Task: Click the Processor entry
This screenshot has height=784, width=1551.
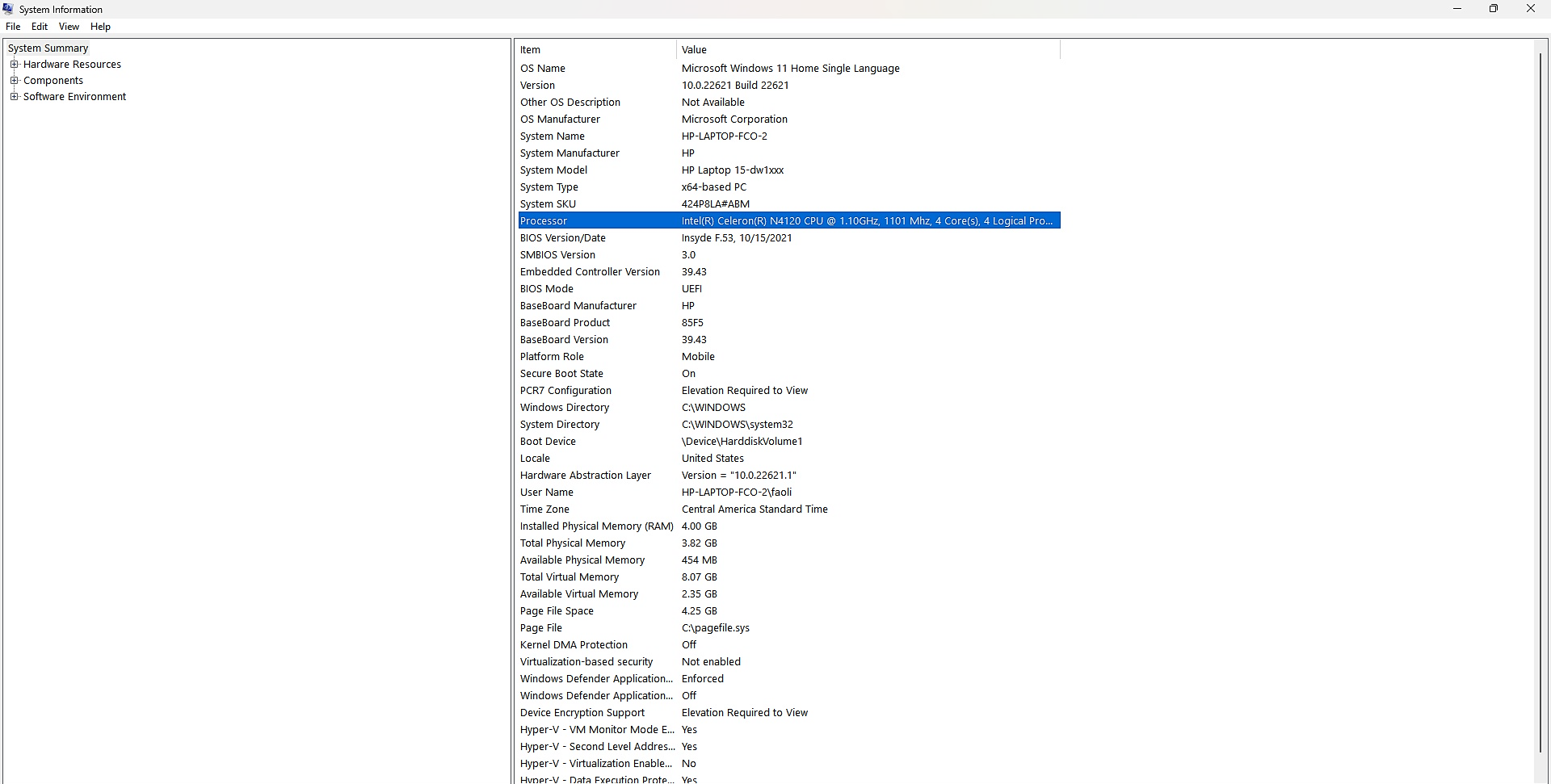Action: [x=544, y=220]
